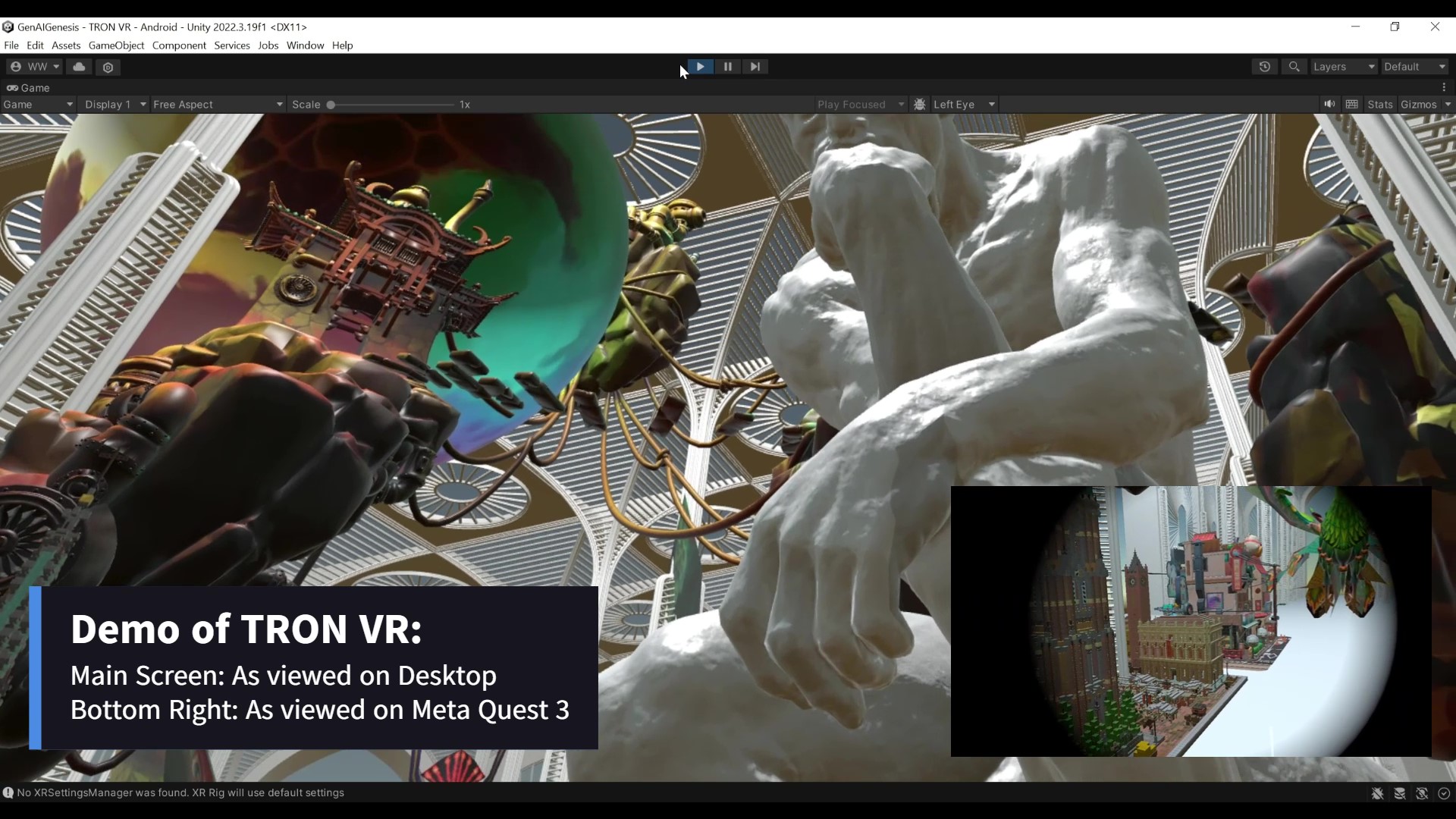Click the version control settings icon

coord(108,67)
